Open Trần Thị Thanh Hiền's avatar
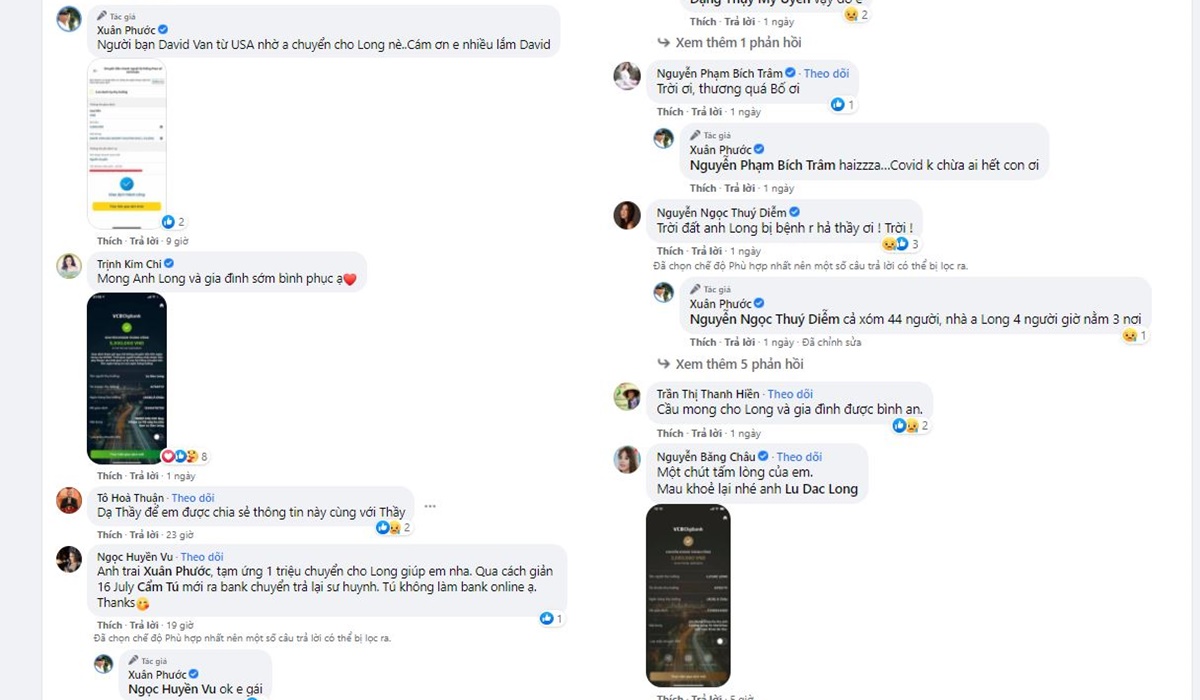The image size is (1200, 700). (627, 396)
